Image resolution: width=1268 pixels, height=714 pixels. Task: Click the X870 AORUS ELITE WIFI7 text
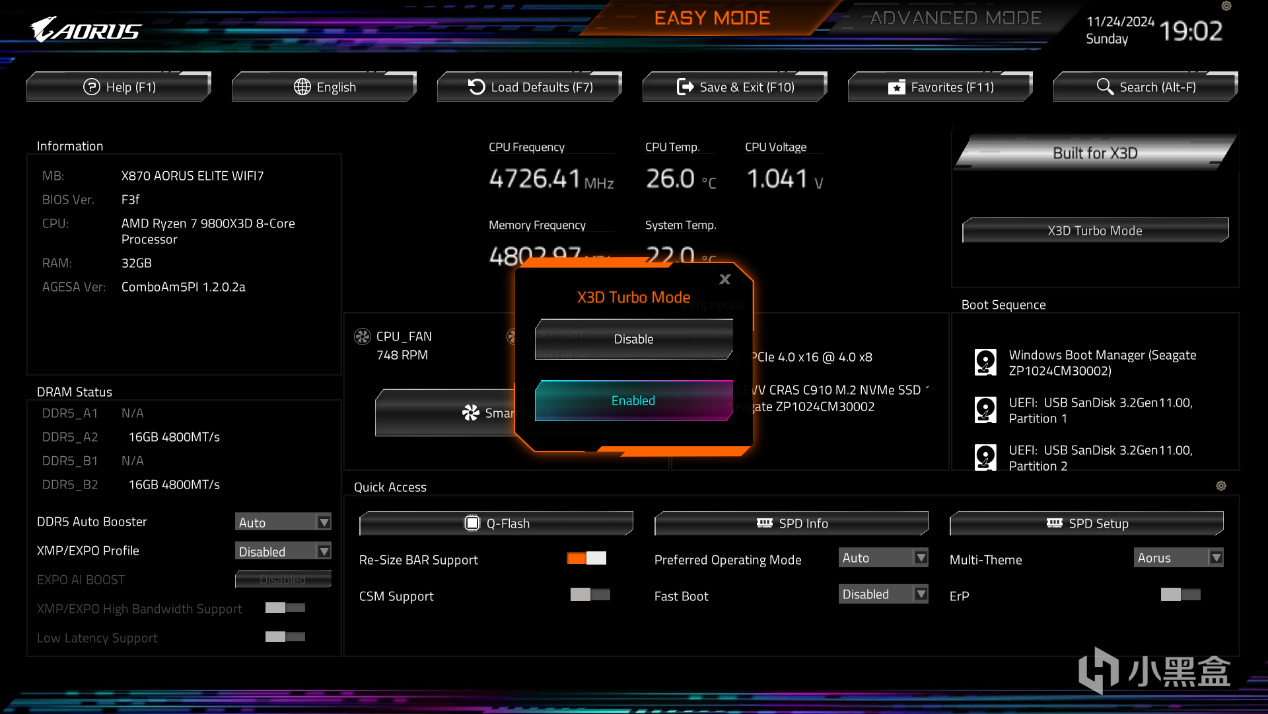point(193,176)
